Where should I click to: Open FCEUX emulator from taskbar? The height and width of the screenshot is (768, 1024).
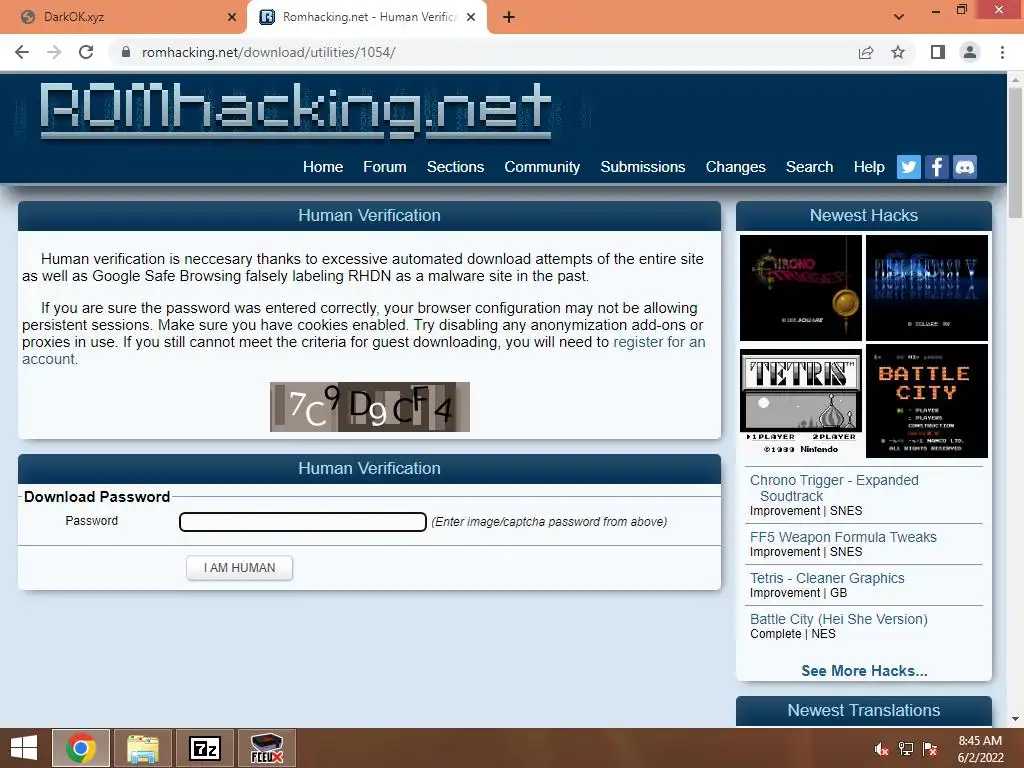coord(267,748)
